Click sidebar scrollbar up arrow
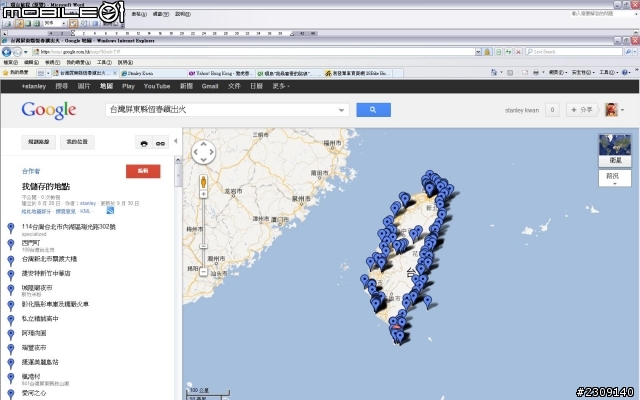 (x=178, y=160)
